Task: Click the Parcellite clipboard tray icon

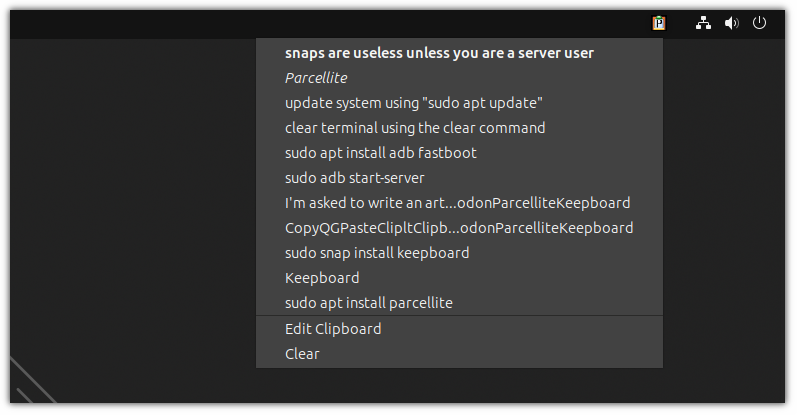Action: (x=659, y=23)
